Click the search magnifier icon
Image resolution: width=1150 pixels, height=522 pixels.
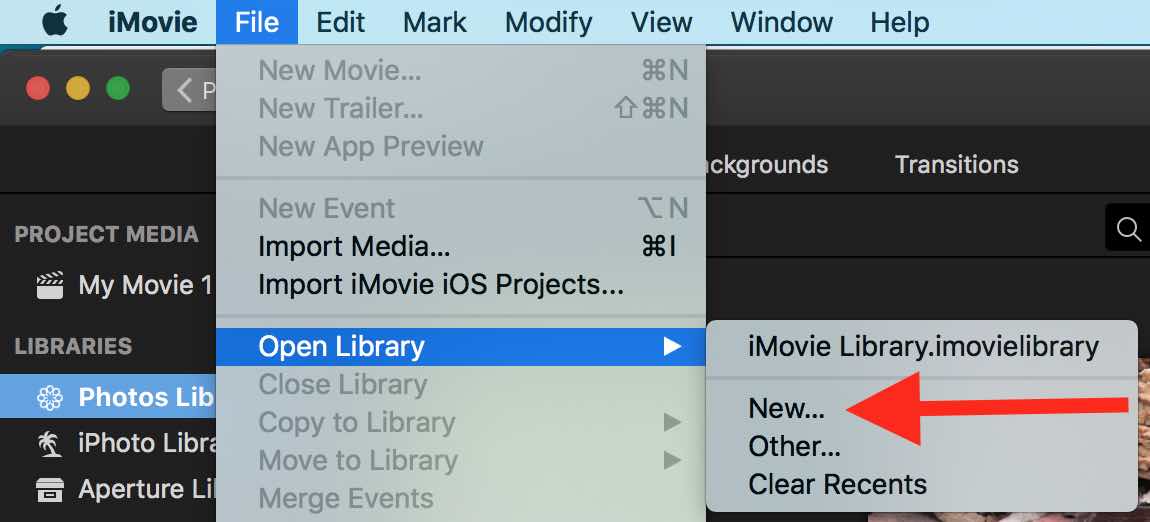[1129, 229]
